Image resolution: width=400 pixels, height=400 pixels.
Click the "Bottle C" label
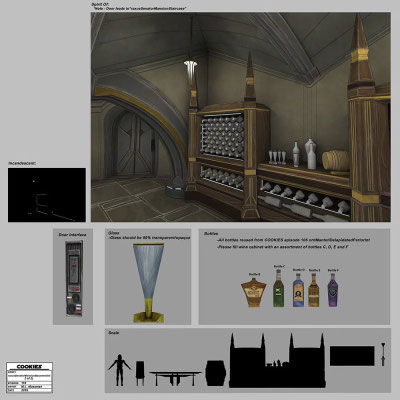click(x=279, y=266)
